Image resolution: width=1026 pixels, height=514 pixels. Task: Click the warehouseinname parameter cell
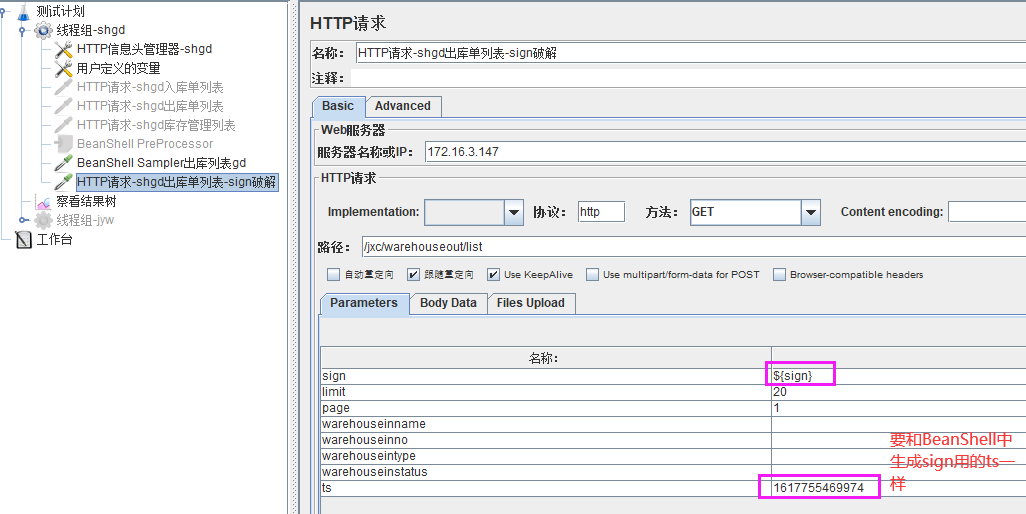pyautogui.click(x=546, y=424)
